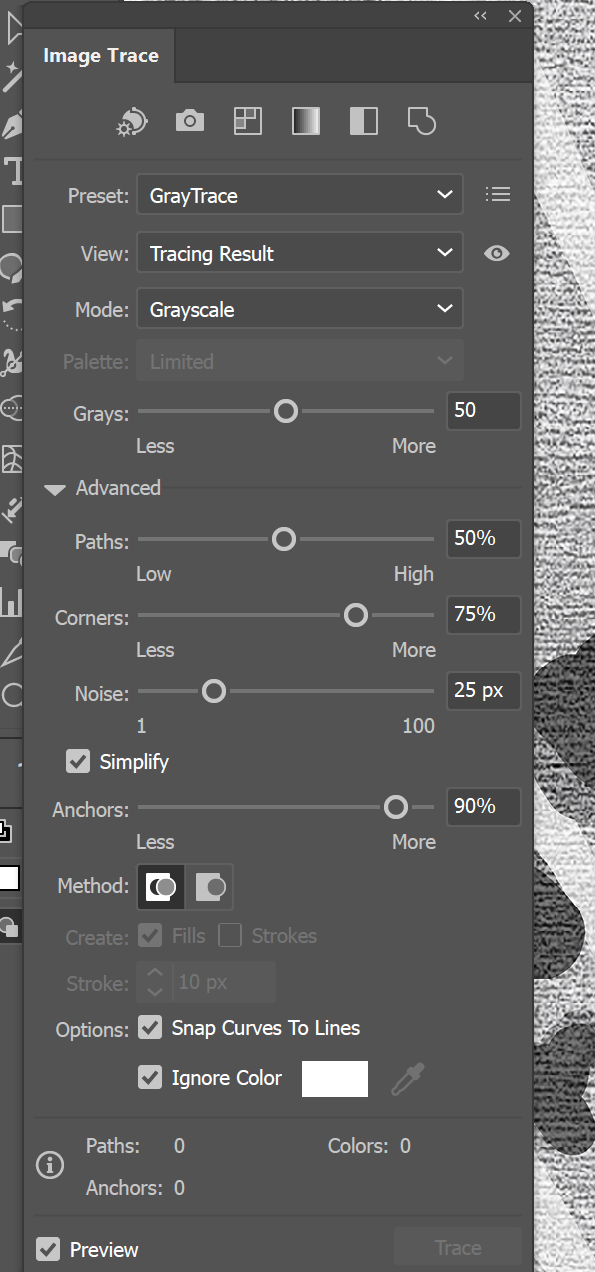Open the GrayTrace preset dropdown
The height and width of the screenshot is (1272, 595).
tap(299, 194)
